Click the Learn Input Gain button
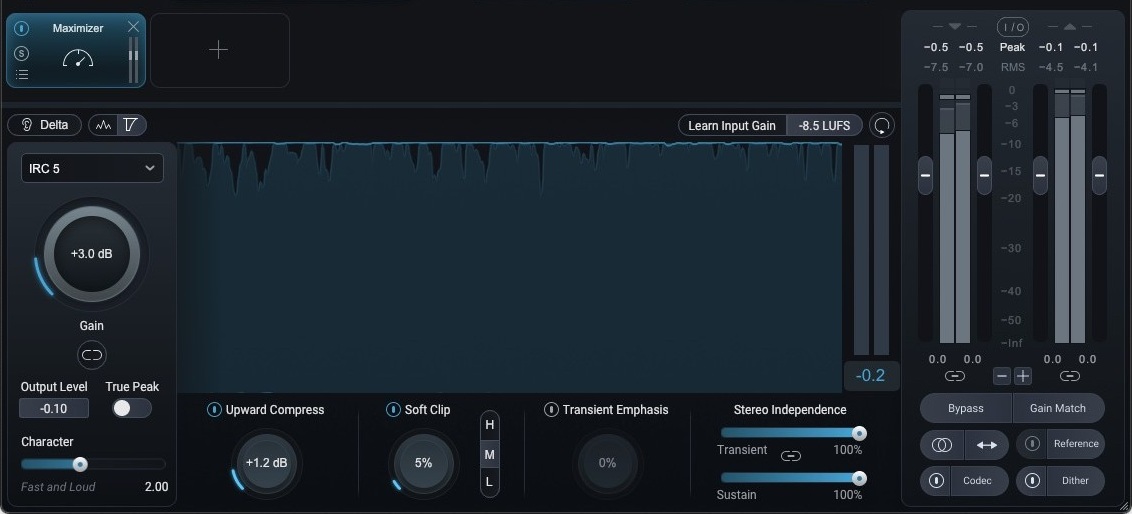The height and width of the screenshot is (514, 1132). 732,126
